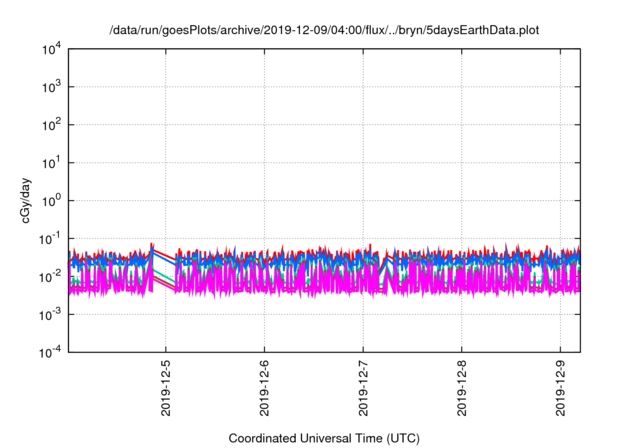Click the Coordinated Universal Time (UTC) label

[324, 438]
